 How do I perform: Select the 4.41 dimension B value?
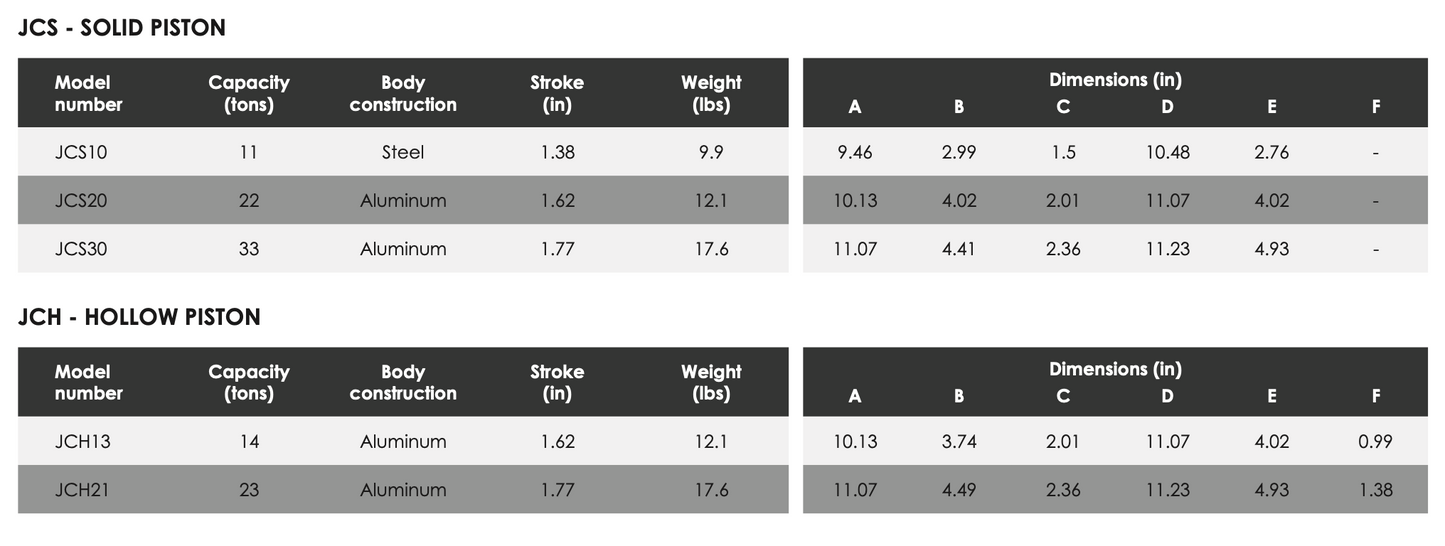(x=959, y=248)
